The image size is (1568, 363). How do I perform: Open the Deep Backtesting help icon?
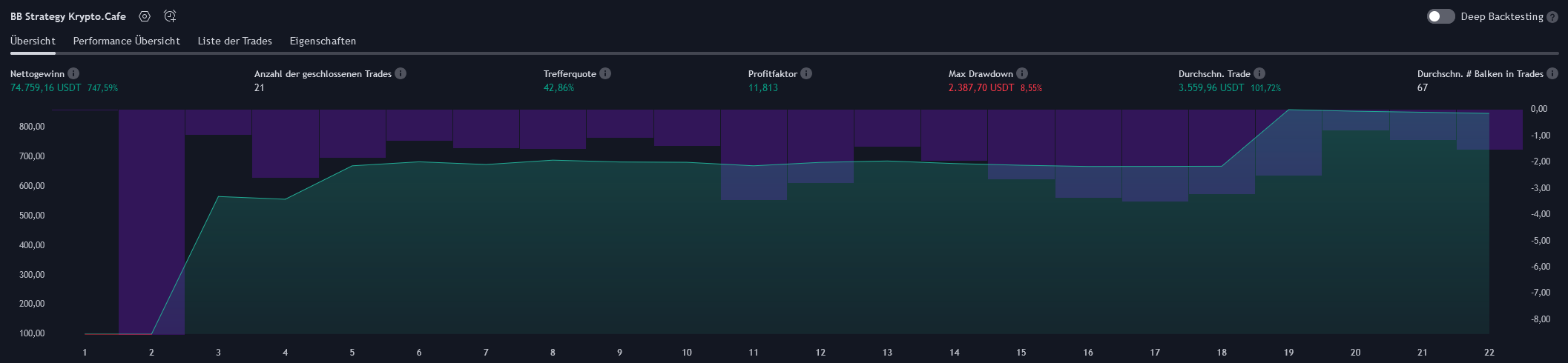click(1552, 17)
